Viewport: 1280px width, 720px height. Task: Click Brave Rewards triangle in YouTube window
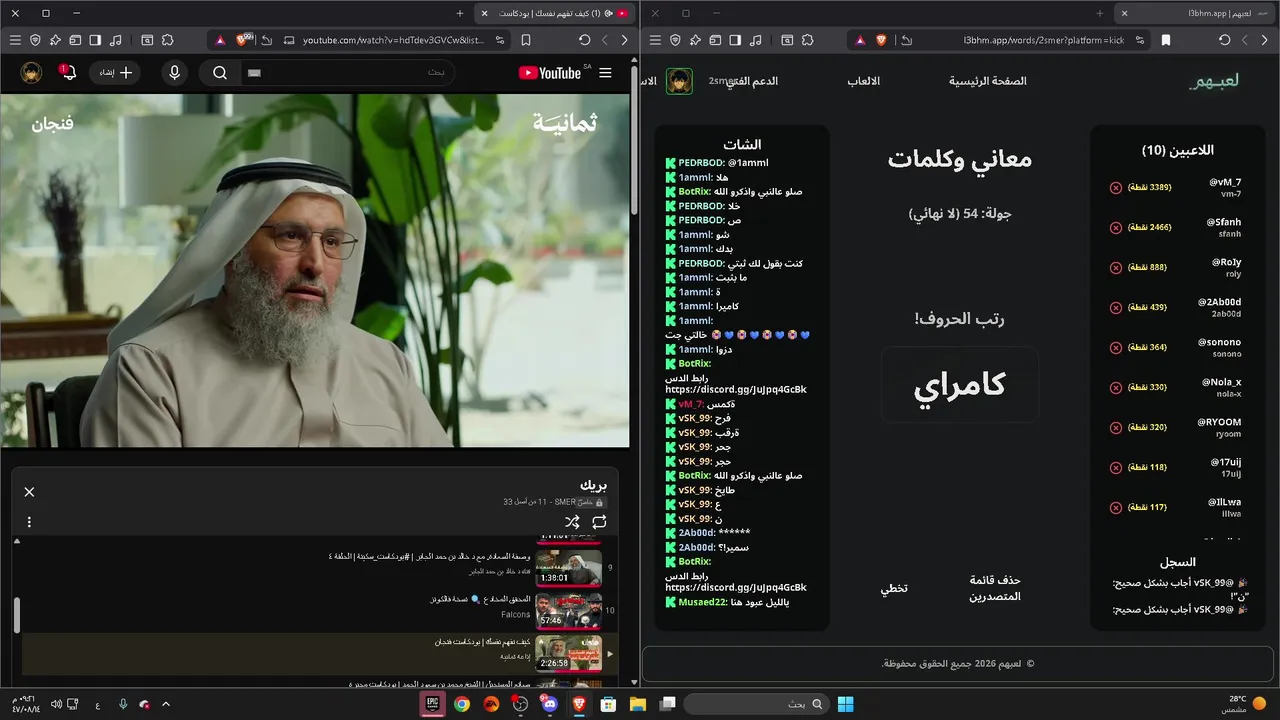pos(221,40)
